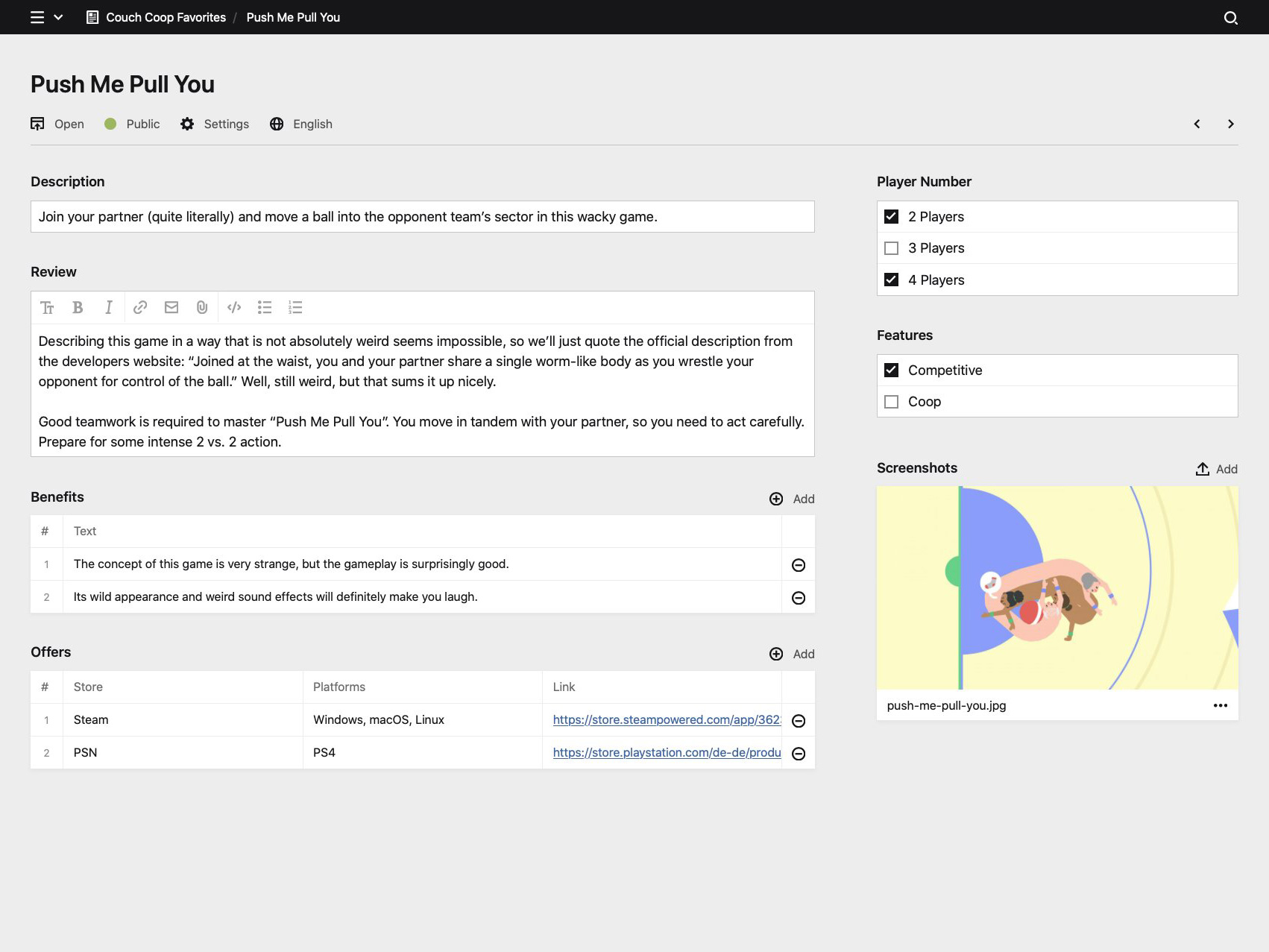Attach a file in the Review editor

click(202, 307)
